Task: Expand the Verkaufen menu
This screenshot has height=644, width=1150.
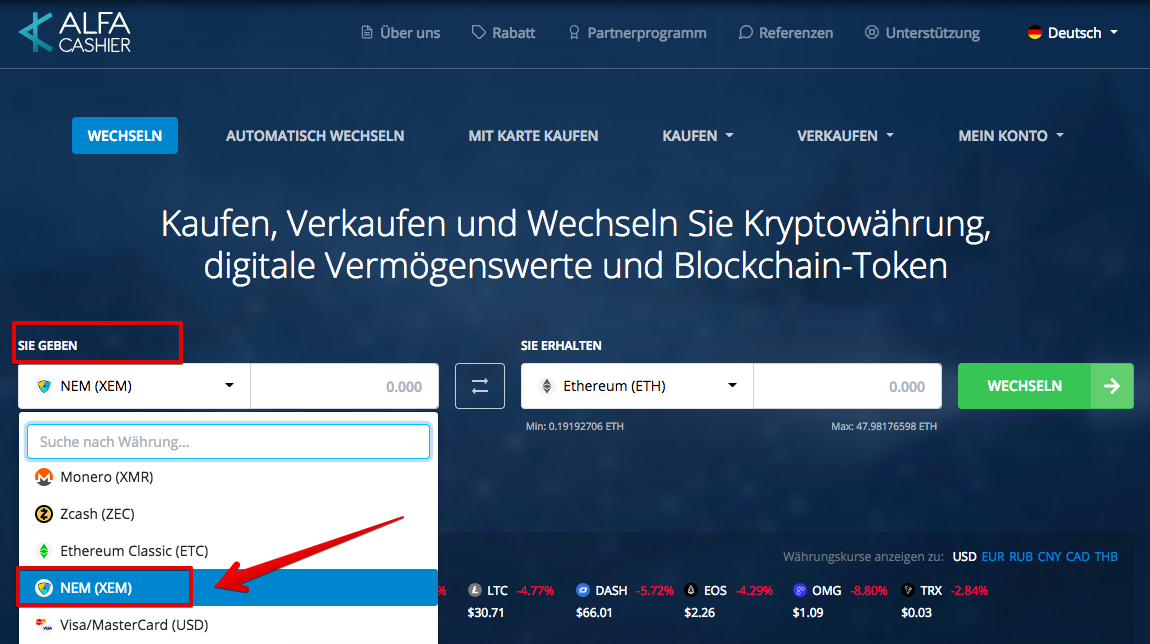Action: (845, 136)
